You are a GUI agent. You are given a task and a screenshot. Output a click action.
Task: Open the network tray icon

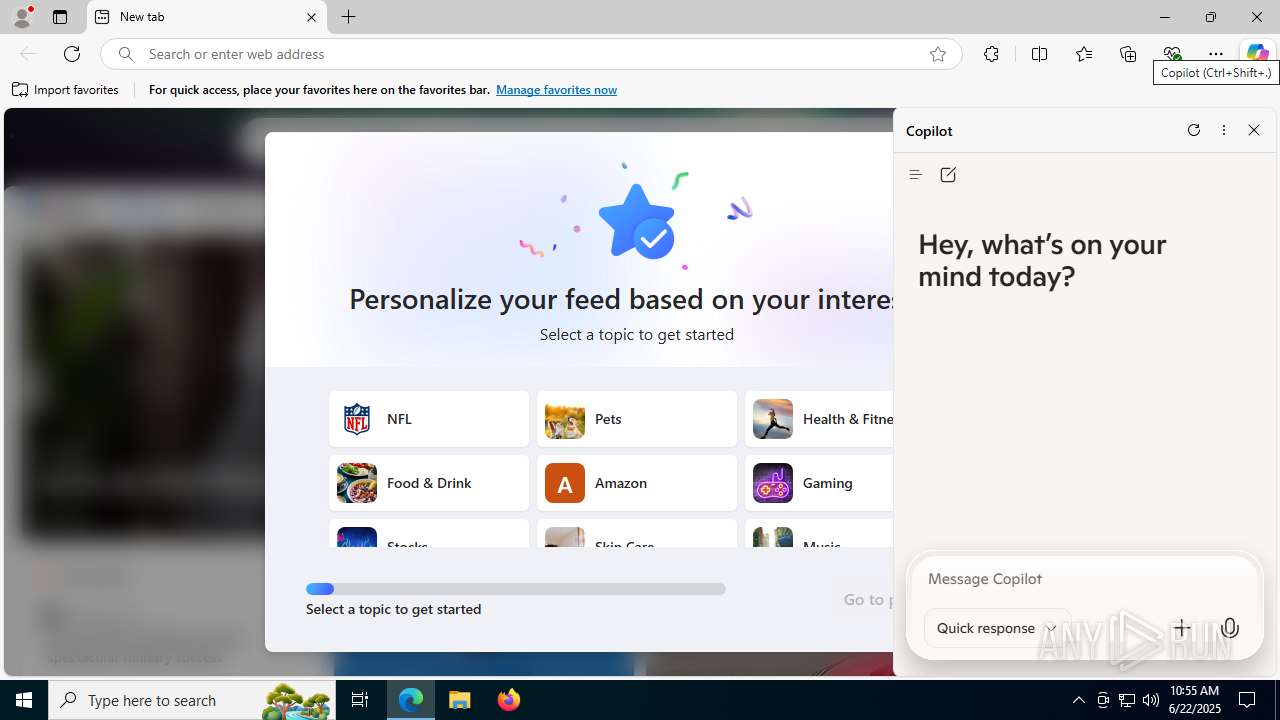click(x=1127, y=700)
